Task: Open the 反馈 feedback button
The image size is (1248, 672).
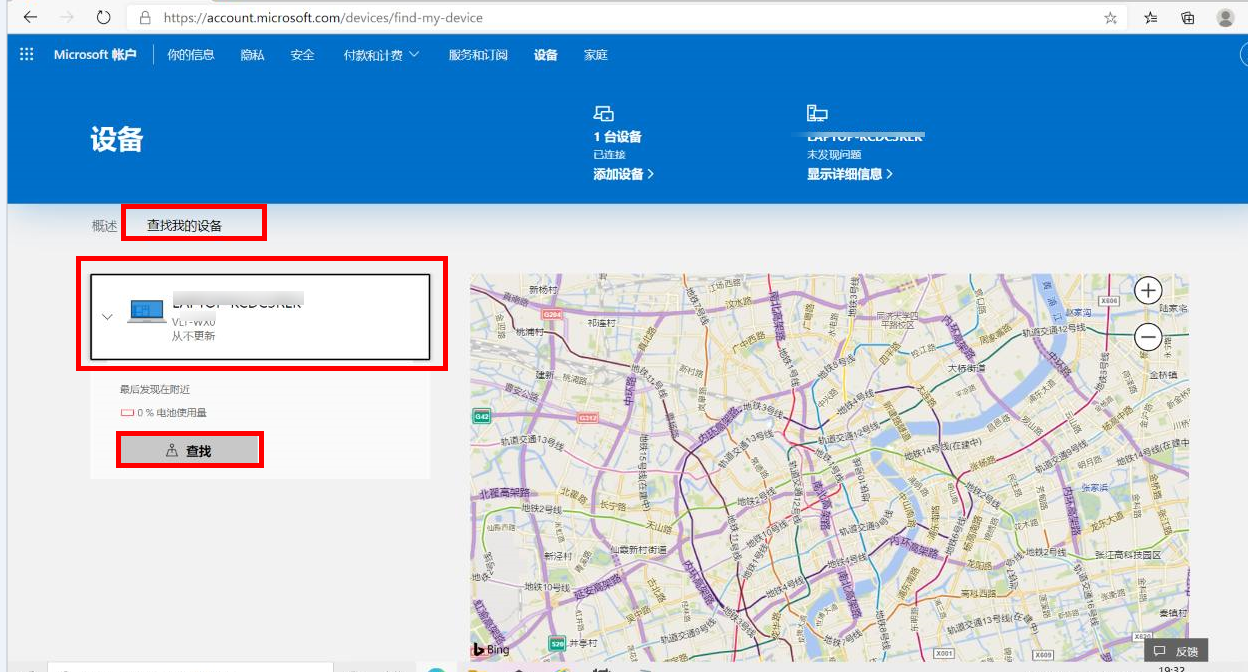Action: [1175, 651]
